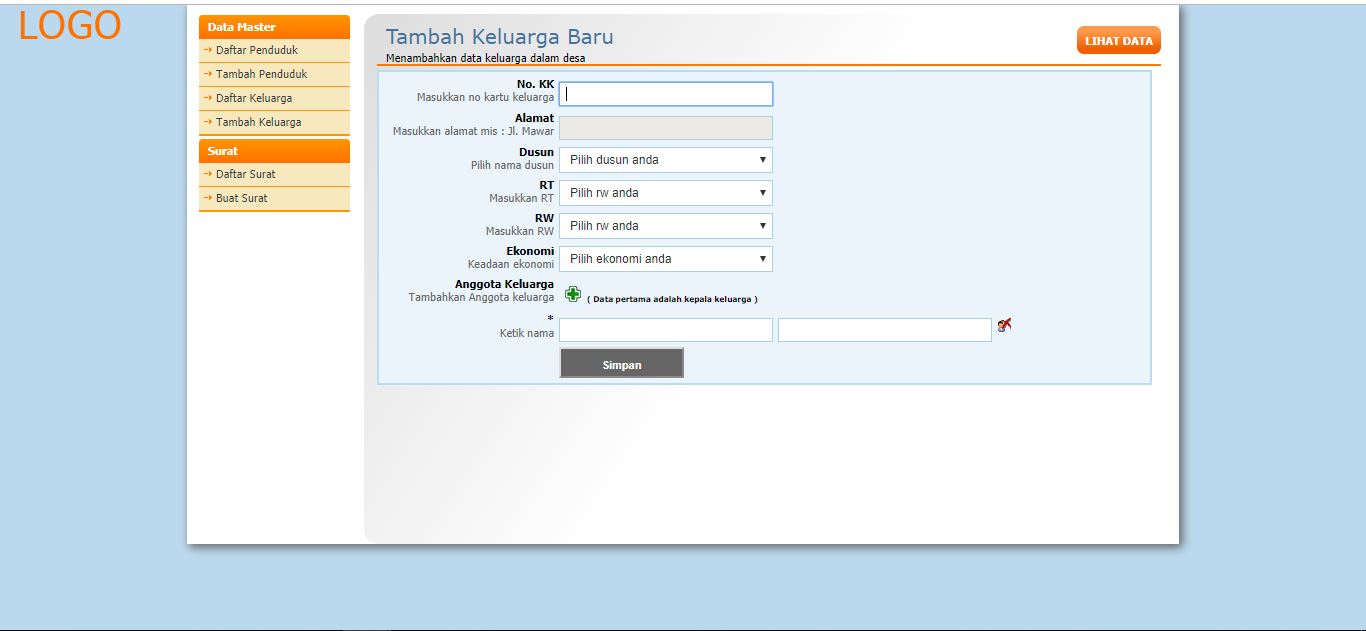Open the "Pilih dusun anda" dropdown
The width and height of the screenshot is (1366, 631).
tap(666, 159)
